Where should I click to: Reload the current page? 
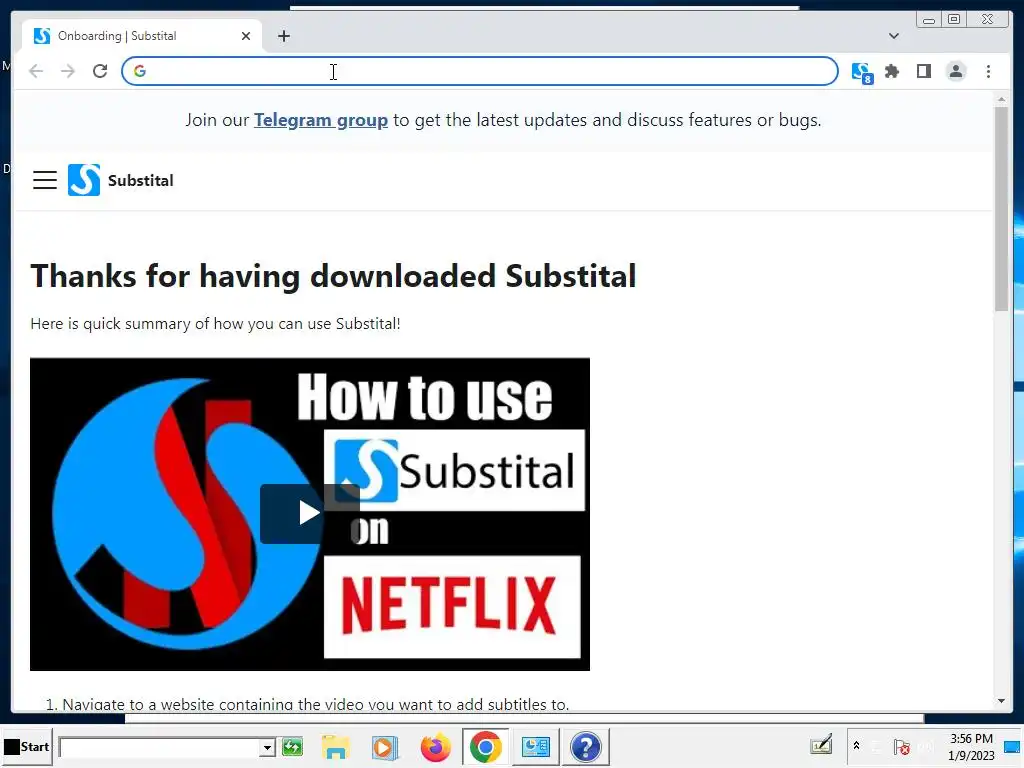99,71
